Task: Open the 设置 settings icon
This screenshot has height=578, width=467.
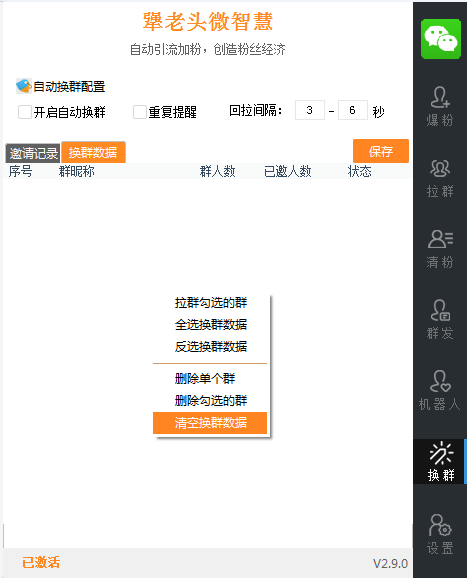Action: [440, 534]
